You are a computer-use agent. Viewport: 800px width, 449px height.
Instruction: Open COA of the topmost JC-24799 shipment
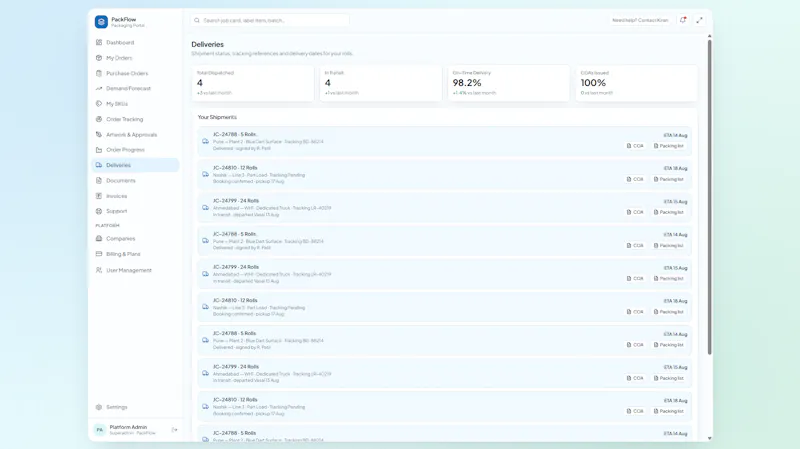[x=635, y=212]
